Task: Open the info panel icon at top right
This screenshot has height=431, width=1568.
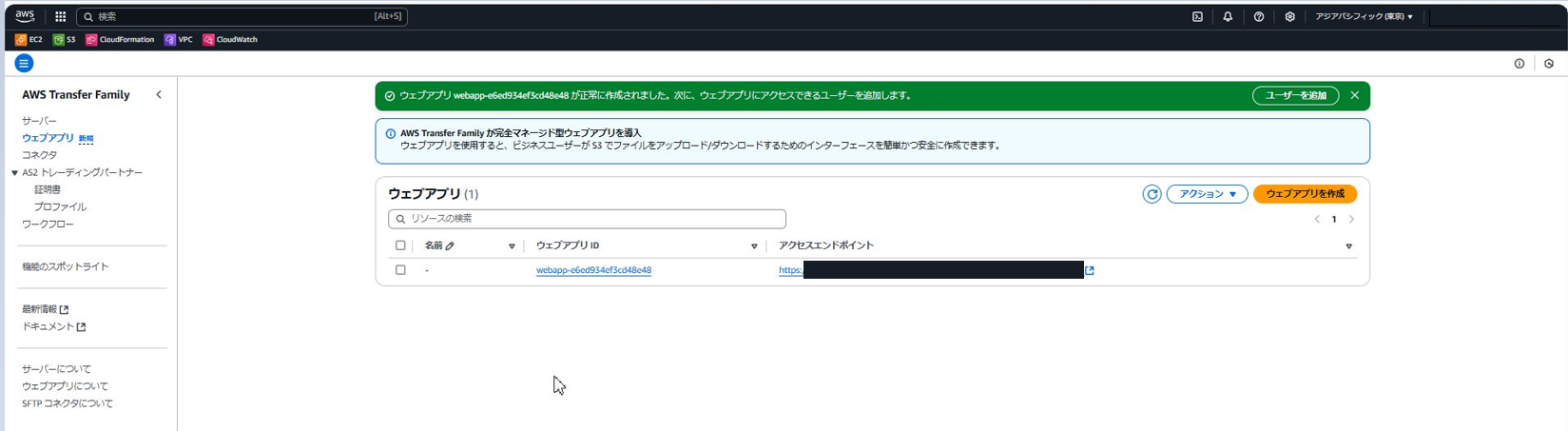Action: coord(1519,64)
